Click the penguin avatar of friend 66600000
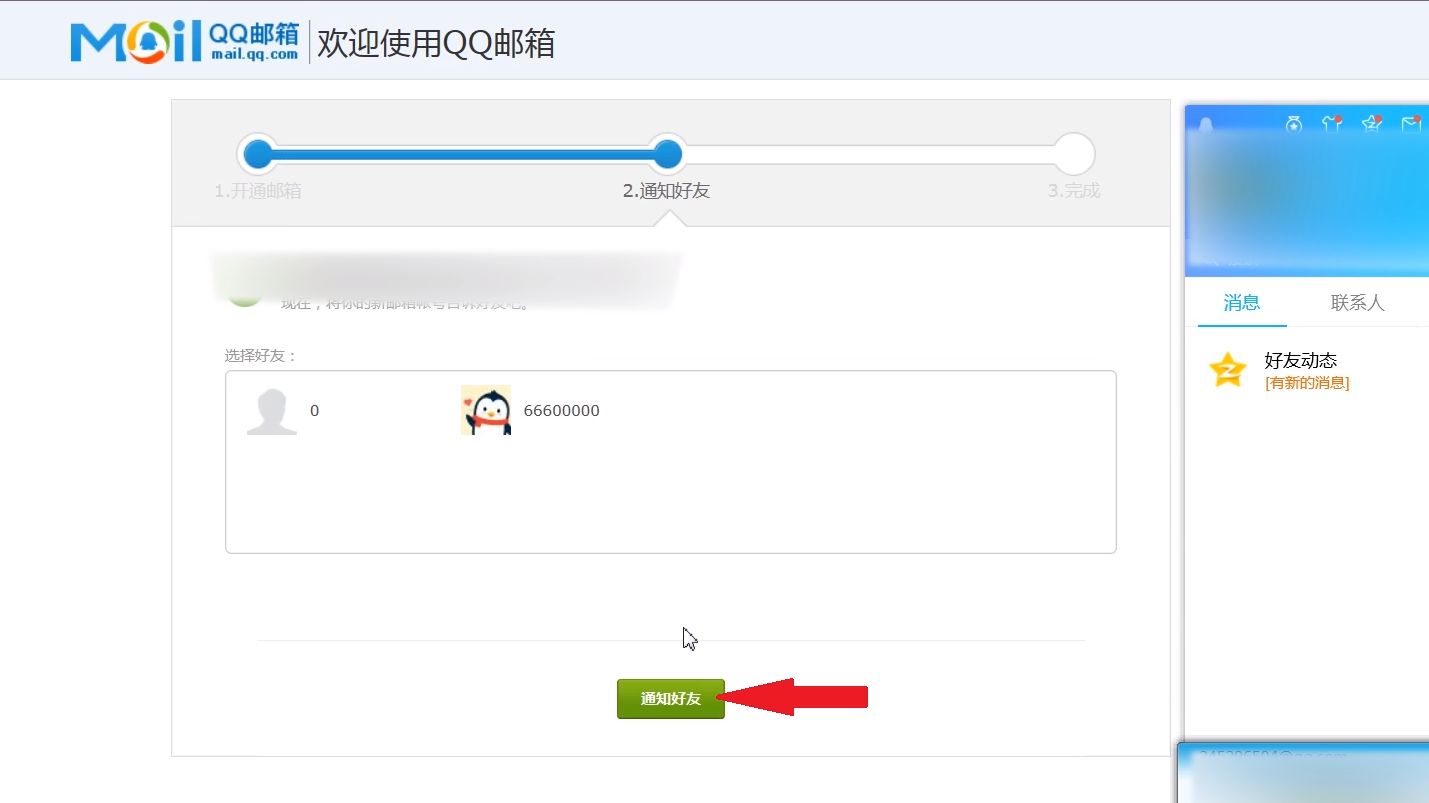The height and width of the screenshot is (803, 1429). point(486,410)
